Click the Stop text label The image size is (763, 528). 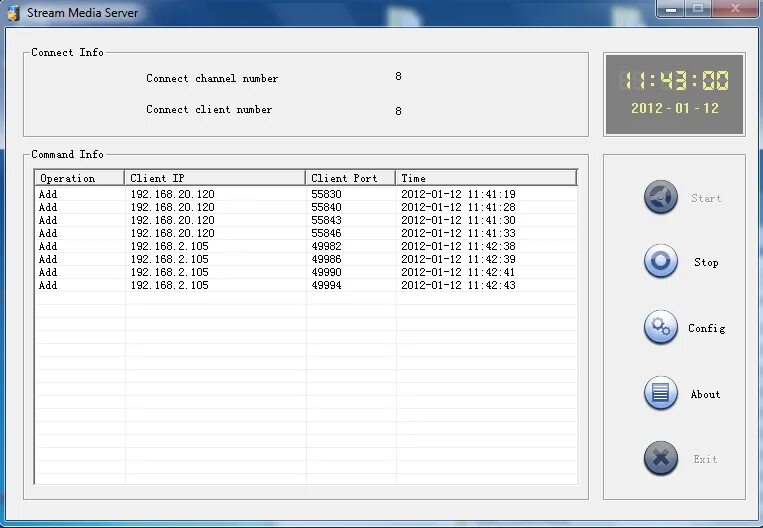[x=706, y=263]
